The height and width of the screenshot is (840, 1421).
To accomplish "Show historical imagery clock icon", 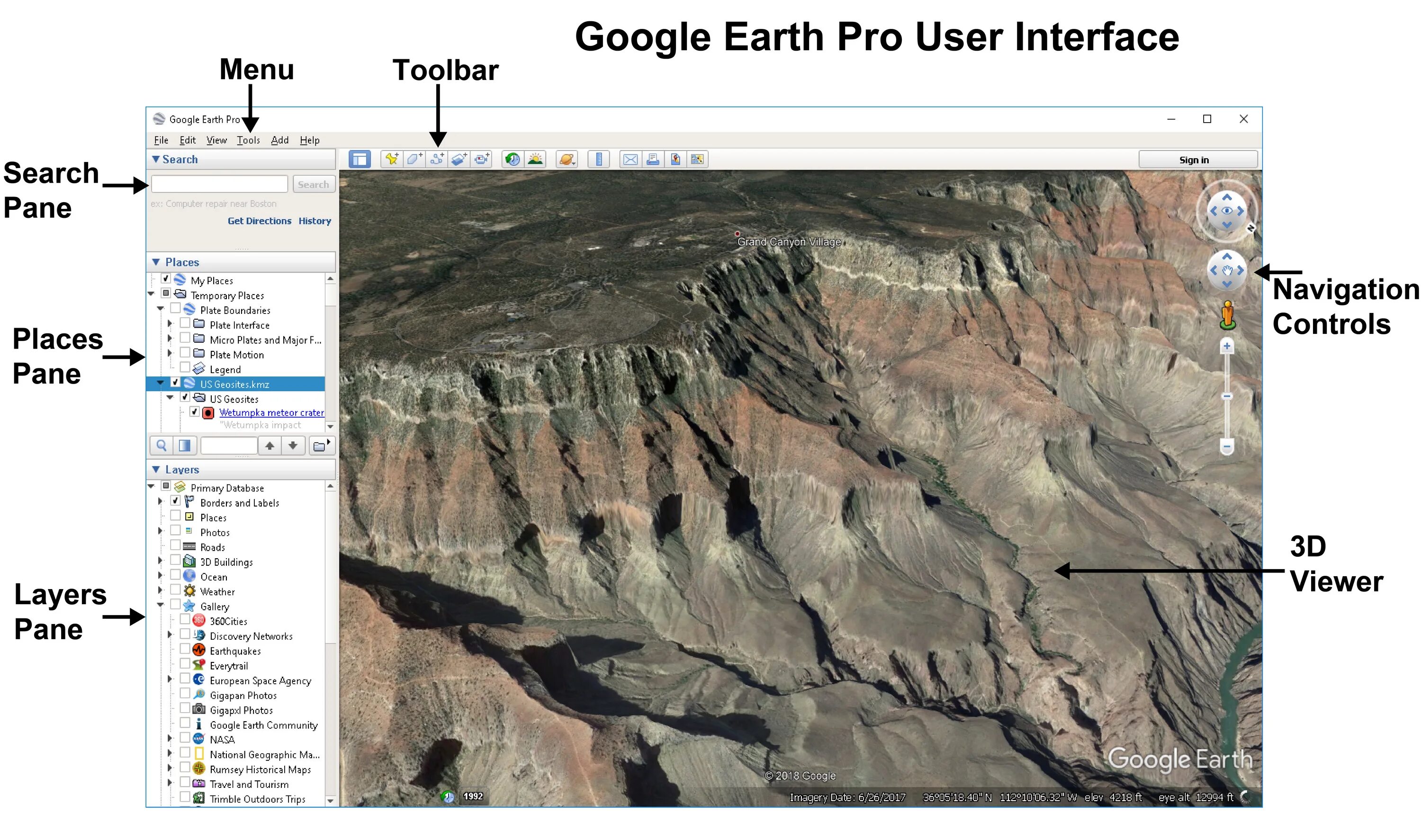I will pos(513,160).
